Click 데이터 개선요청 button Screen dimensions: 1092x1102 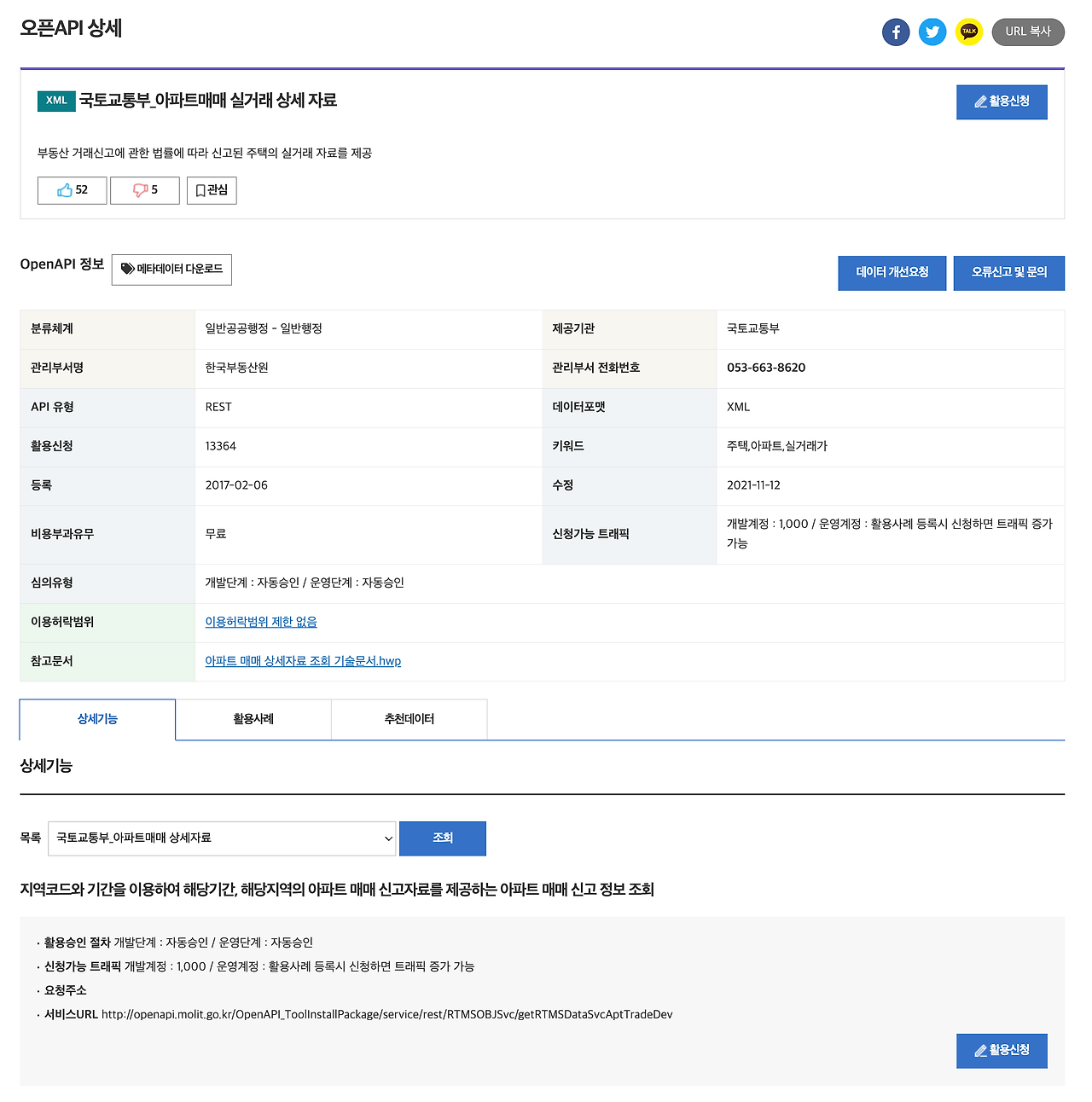[892, 273]
